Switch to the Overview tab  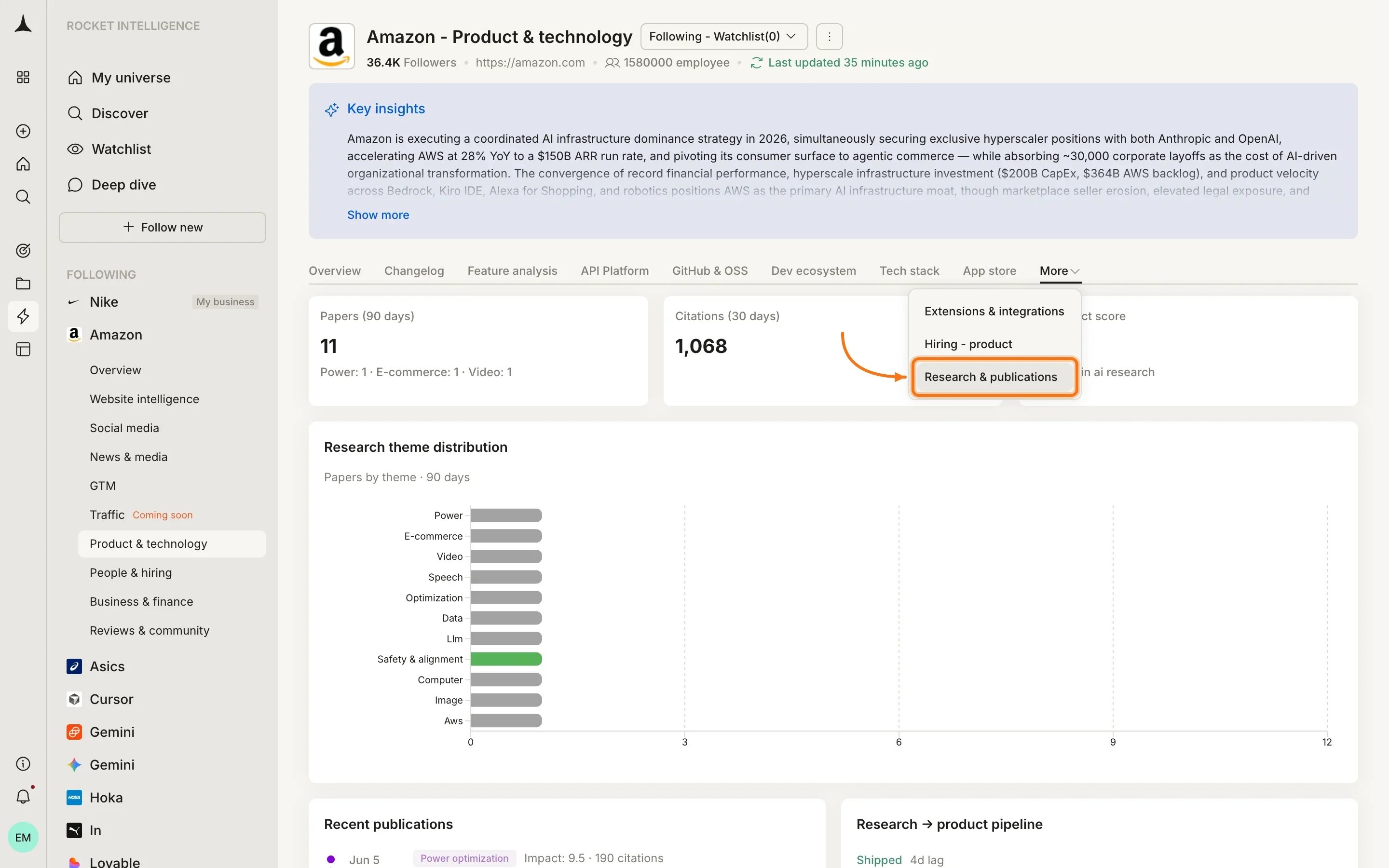335,271
